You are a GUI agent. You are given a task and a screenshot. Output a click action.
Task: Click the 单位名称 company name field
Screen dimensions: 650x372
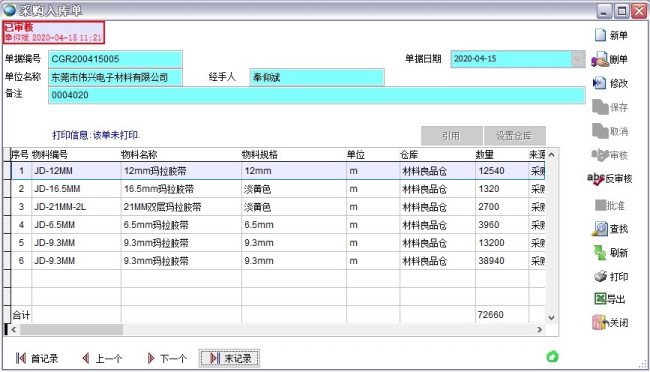[115, 78]
